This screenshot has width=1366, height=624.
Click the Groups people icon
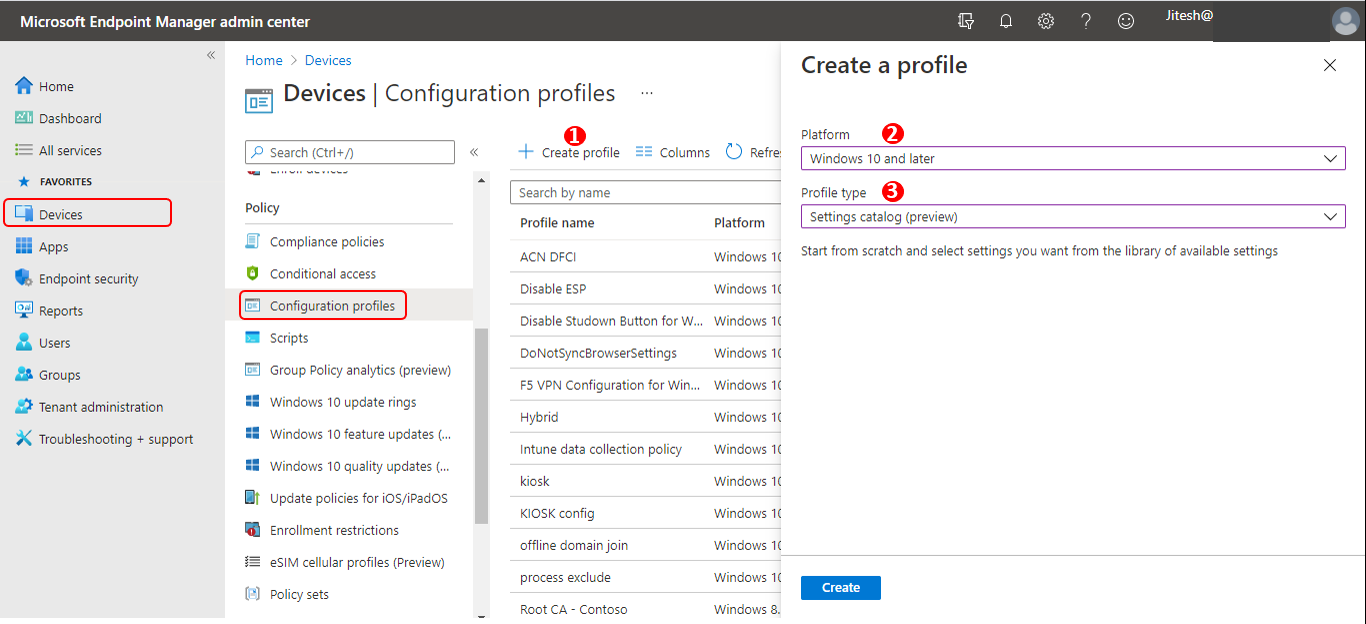pyautogui.click(x=24, y=374)
